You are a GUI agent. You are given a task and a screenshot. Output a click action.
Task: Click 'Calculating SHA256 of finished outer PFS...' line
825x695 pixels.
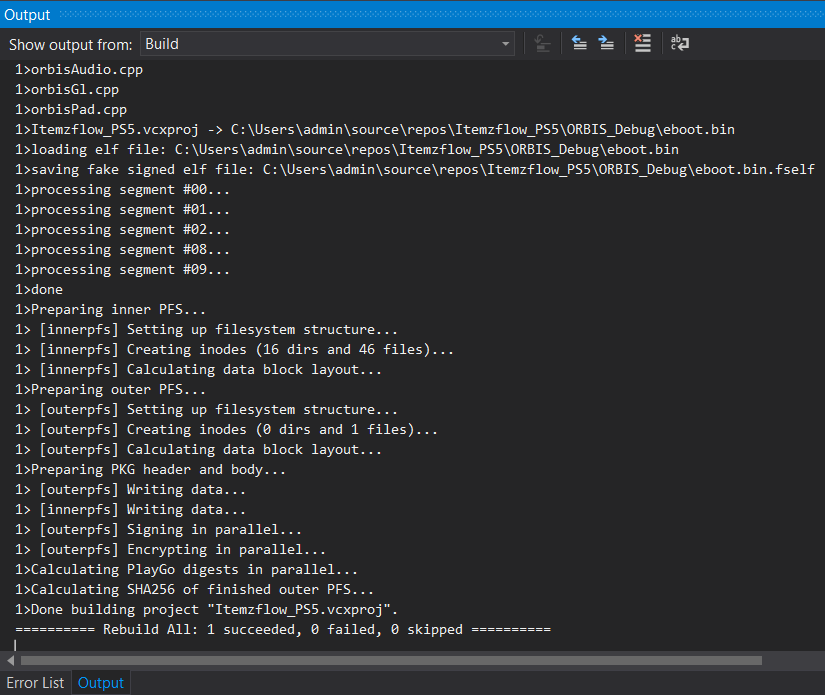[195, 589]
